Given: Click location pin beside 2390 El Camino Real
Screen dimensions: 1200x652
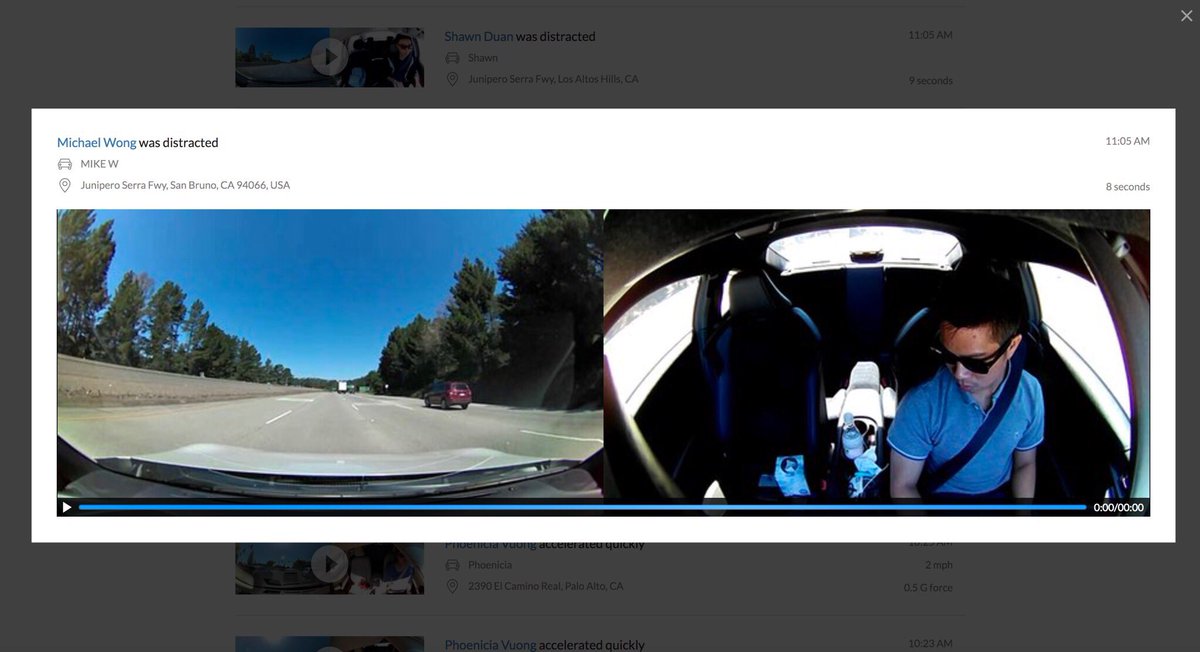Looking at the screenshot, I should 452,586.
